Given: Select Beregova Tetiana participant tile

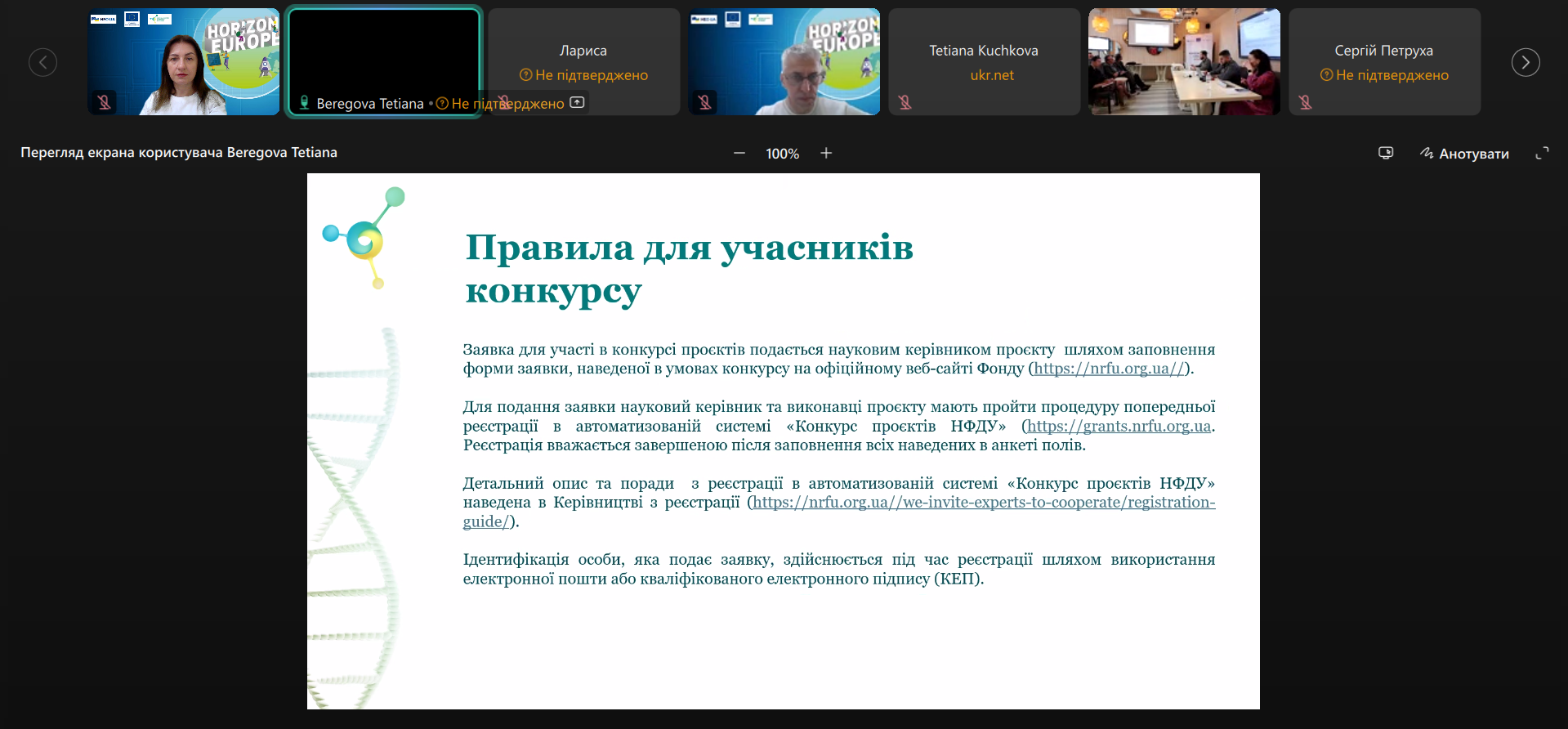Looking at the screenshot, I should (384, 62).
